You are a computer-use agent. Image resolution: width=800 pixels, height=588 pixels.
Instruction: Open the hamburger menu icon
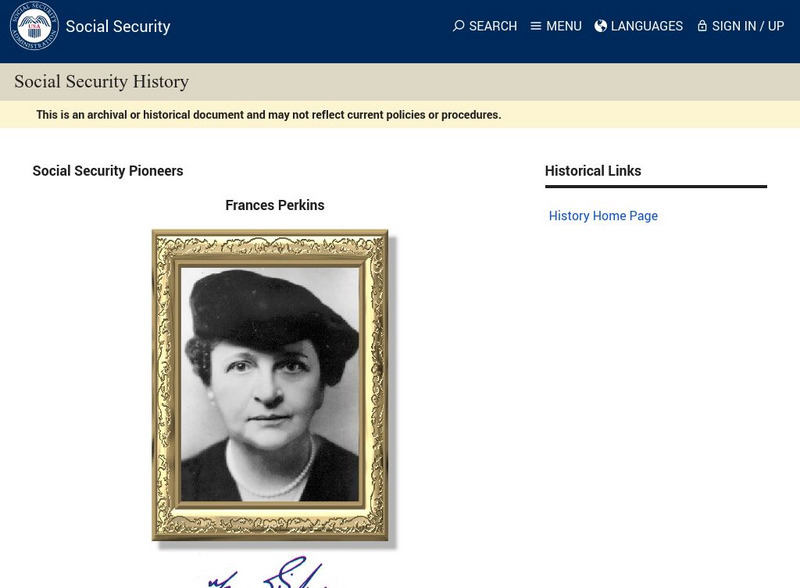tap(536, 26)
